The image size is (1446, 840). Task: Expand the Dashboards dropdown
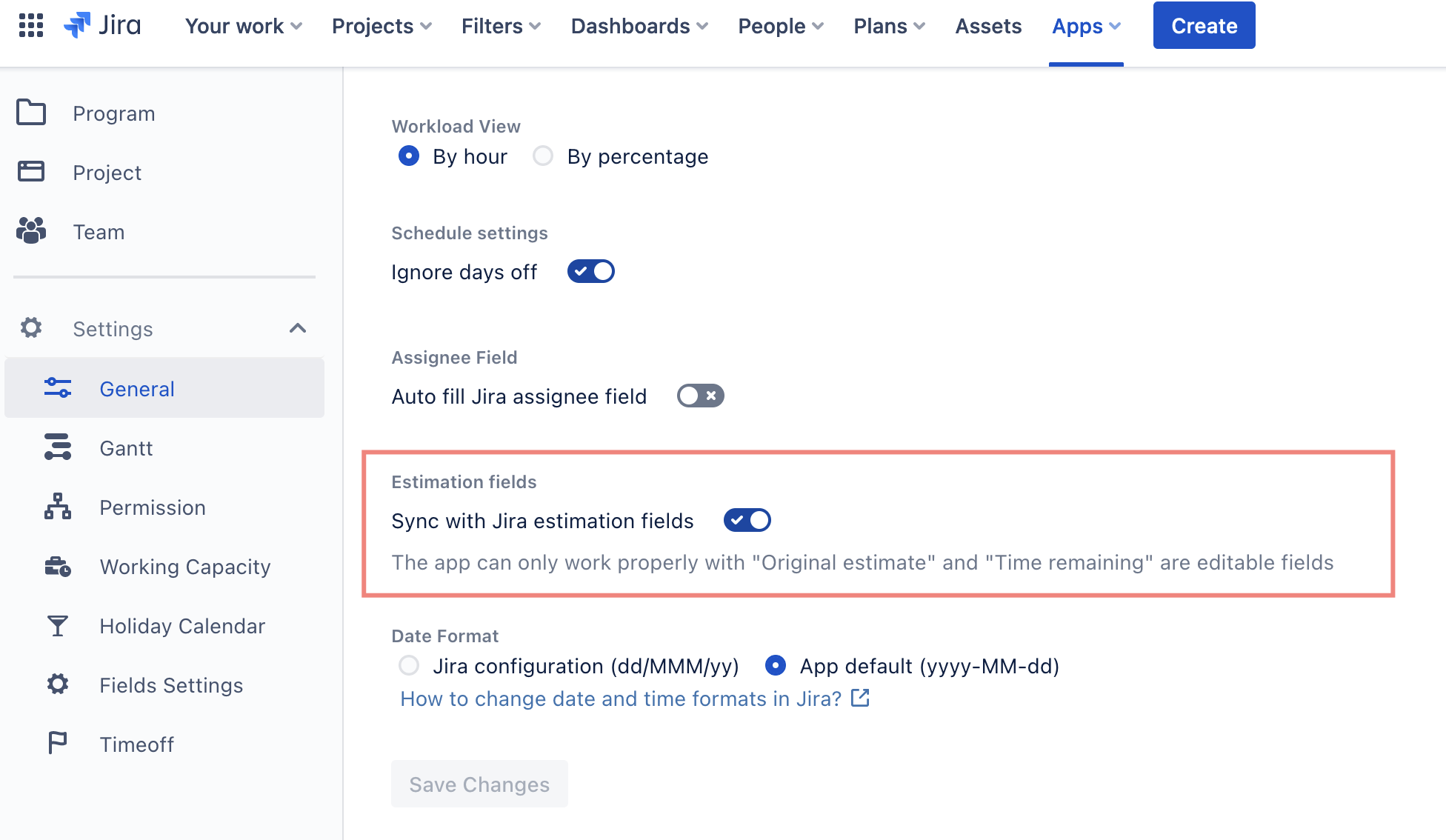pyautogui.click(x=639, y=26)
